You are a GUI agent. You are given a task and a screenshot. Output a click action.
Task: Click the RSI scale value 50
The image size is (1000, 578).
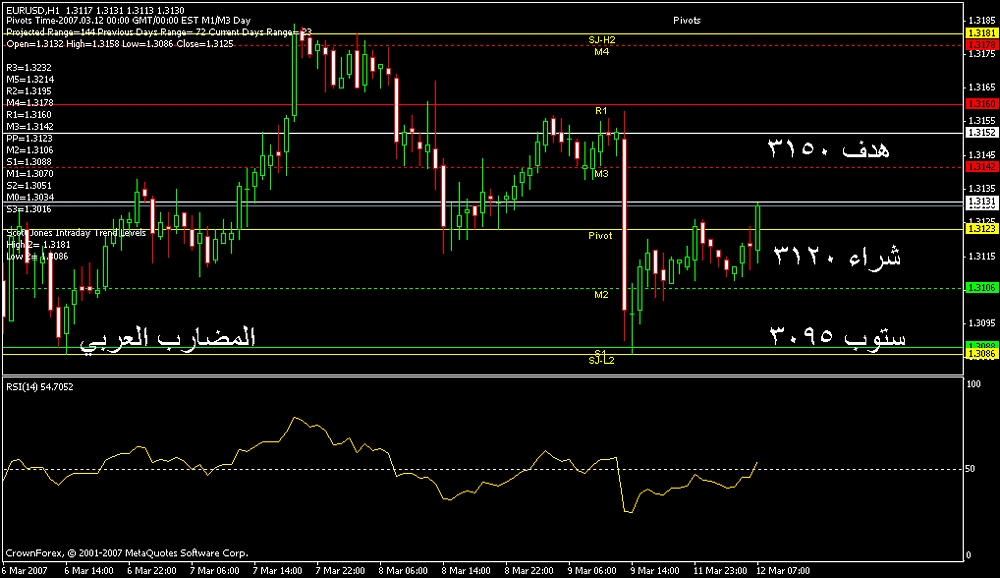coord(971,469)
